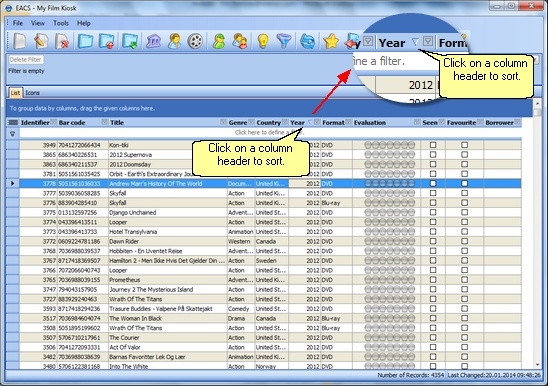Click the scrollbar up arrow of the list
Image resolution: width=548 pixels, height=386 pixels.
pos(538,103)
